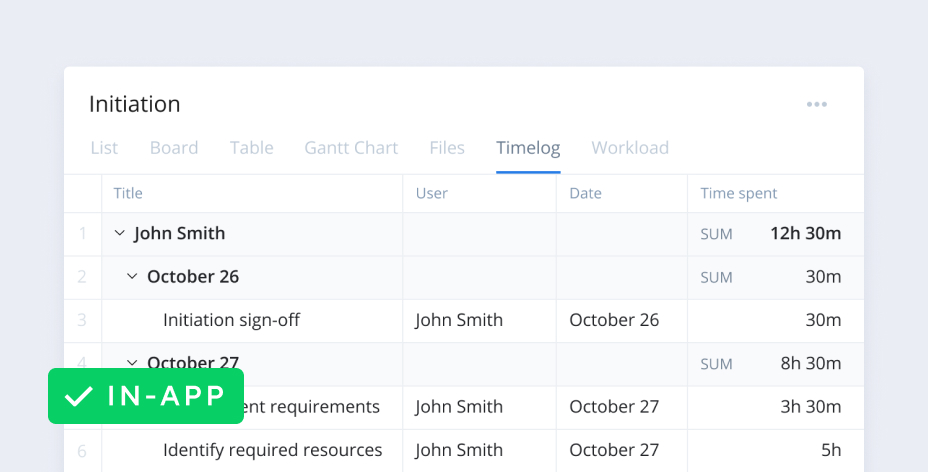Screen dimensions: 928x472
Task: Click the Title column header
Action: tap(128, 194)
